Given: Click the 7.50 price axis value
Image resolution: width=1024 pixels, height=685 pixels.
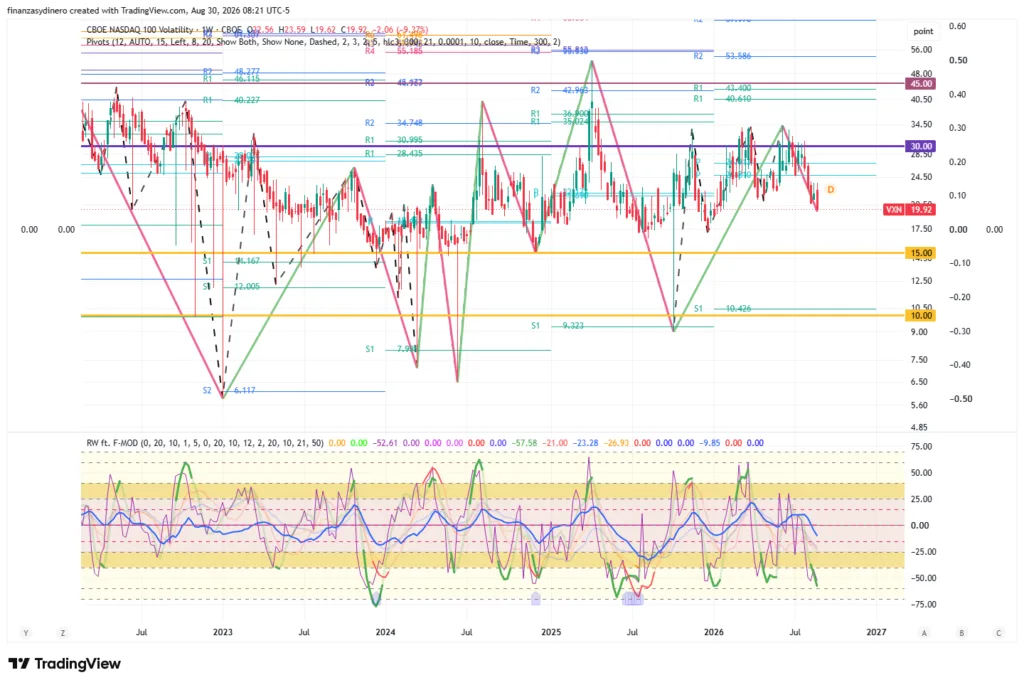Looking at the screenshot, I should point(920,359).
